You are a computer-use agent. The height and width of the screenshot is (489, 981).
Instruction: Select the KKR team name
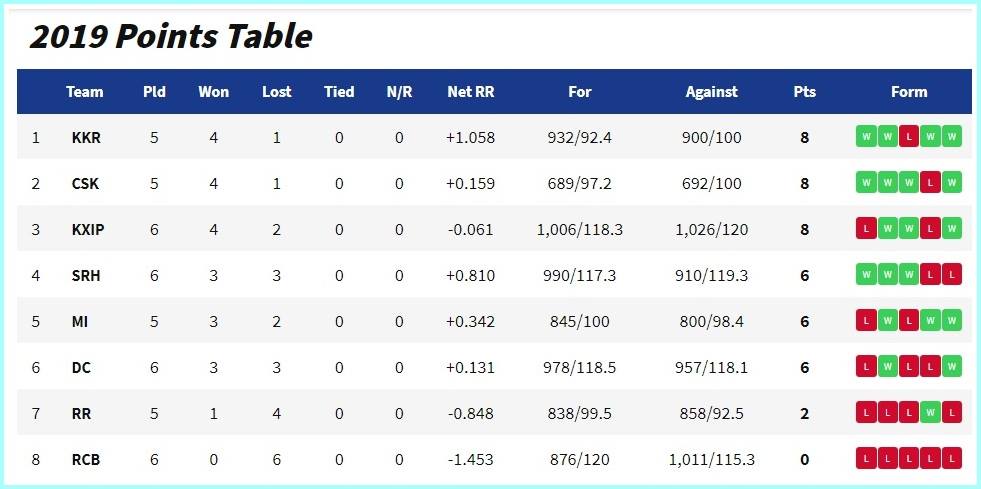(x=86, y=138)
